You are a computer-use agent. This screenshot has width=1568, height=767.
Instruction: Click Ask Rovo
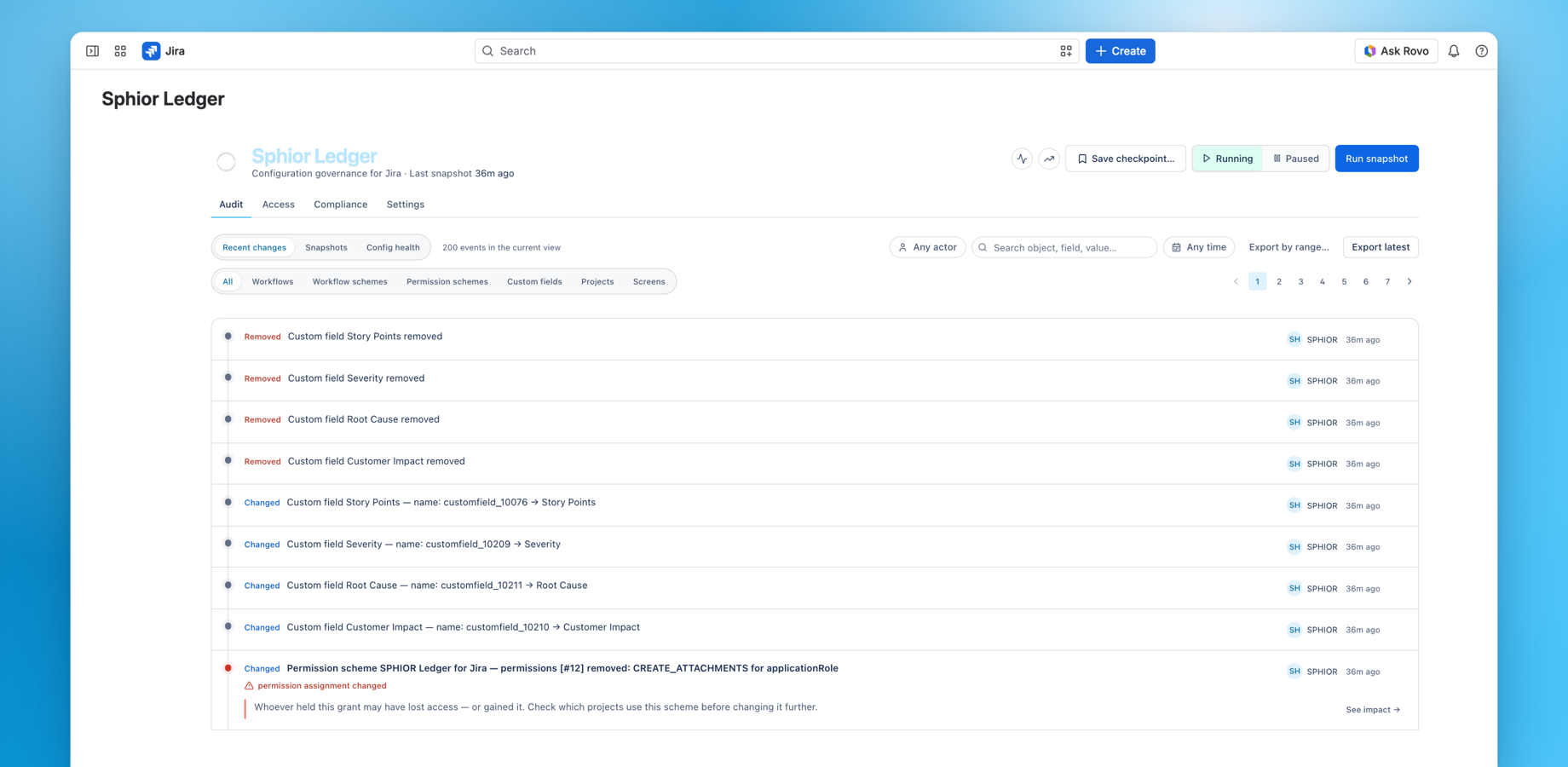point(1396,51)
